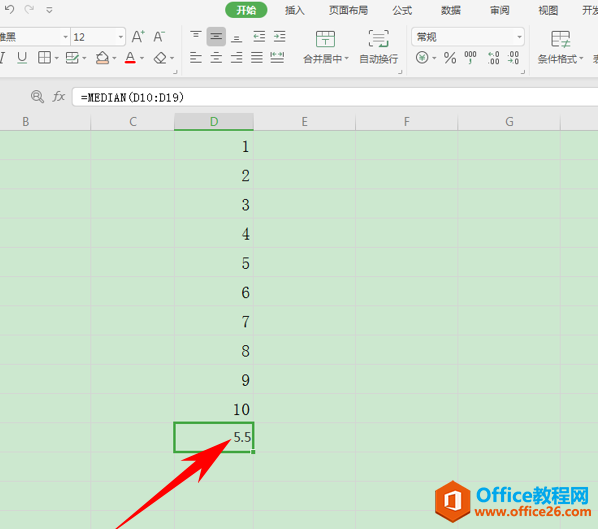Decrease indent icon
This screenshot has height=529, width=598.
(x=259, y=37)
